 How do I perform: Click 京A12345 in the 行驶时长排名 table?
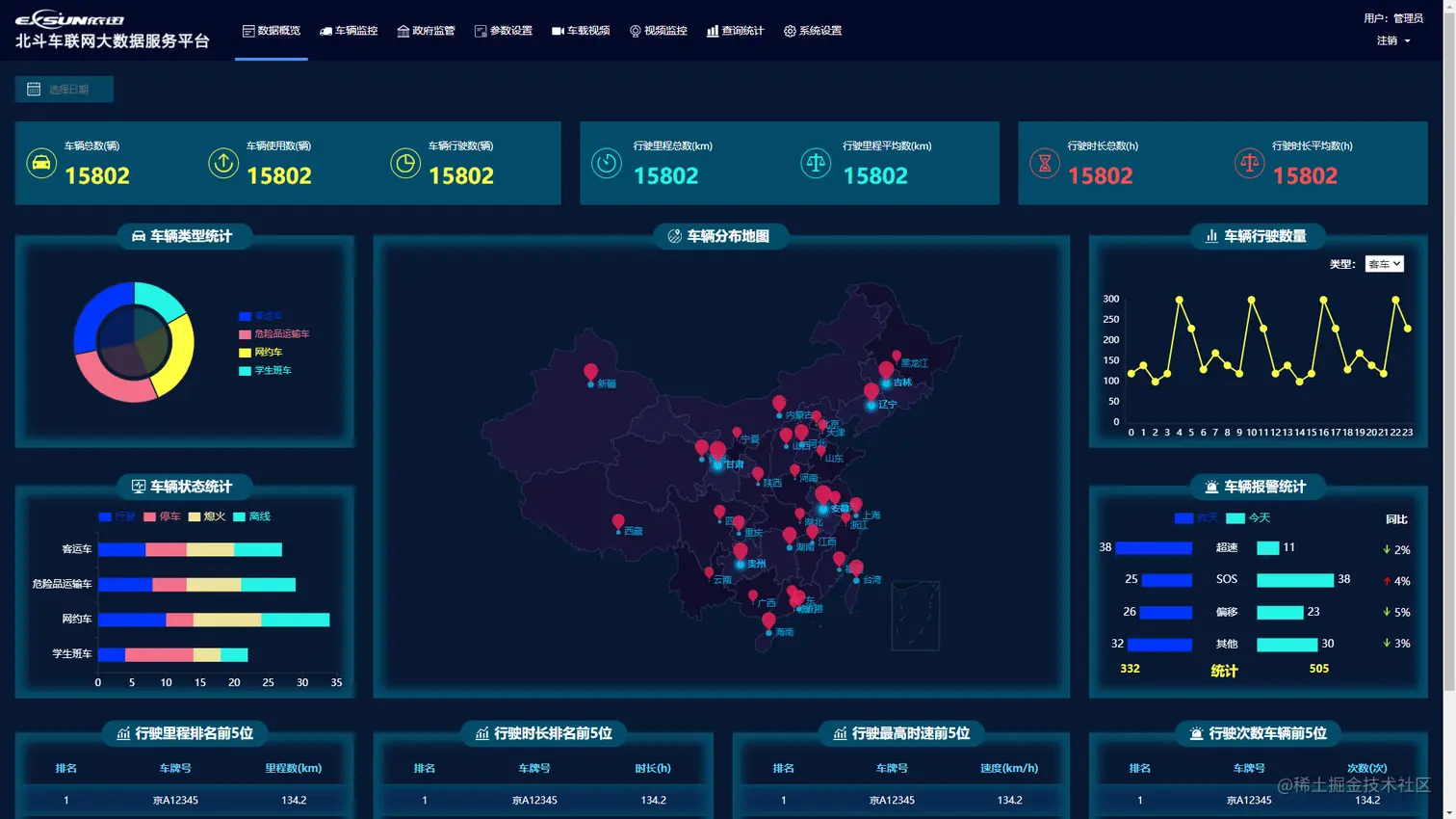(534, 801)
